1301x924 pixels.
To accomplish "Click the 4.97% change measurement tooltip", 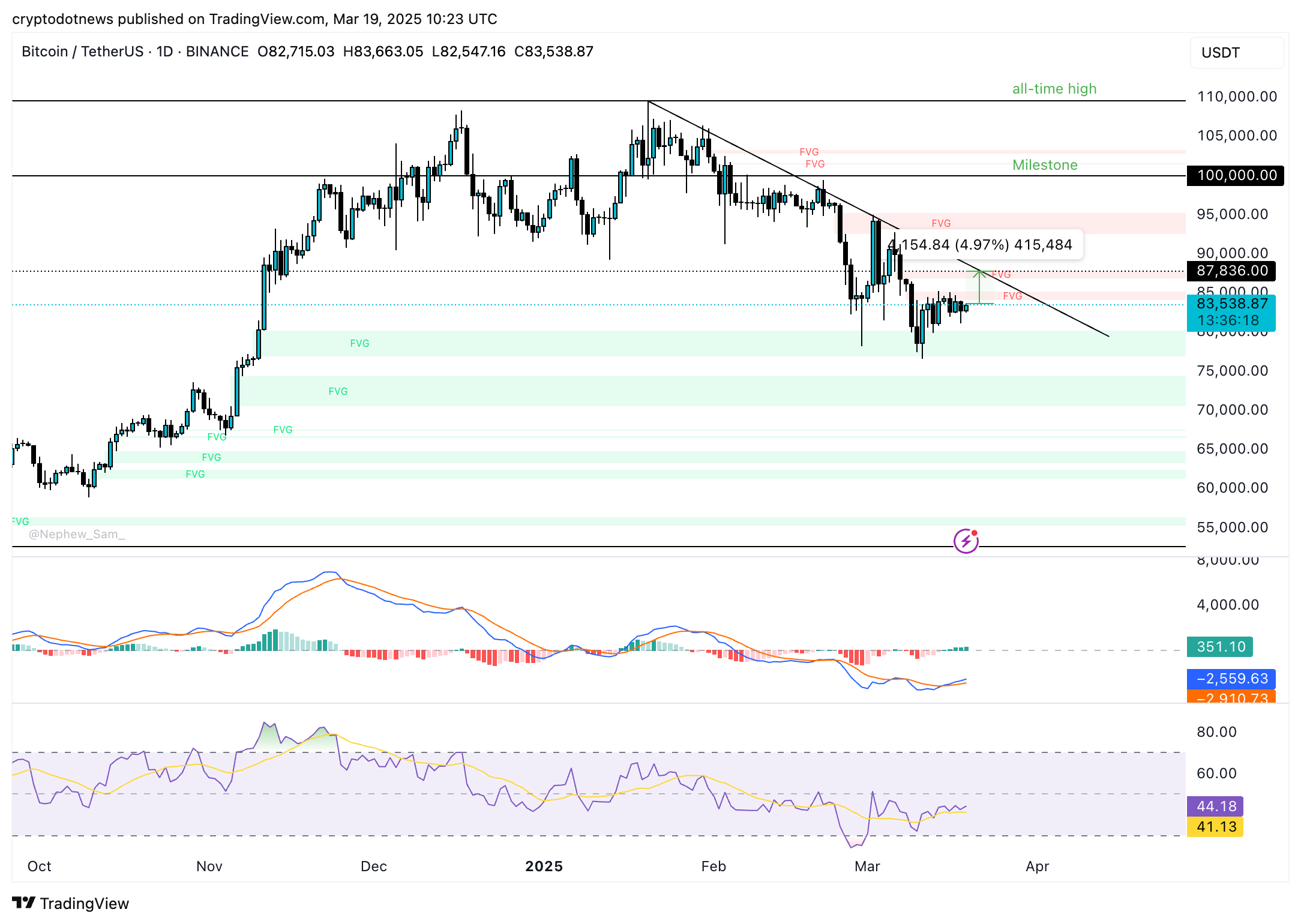I will pos(983,245).
